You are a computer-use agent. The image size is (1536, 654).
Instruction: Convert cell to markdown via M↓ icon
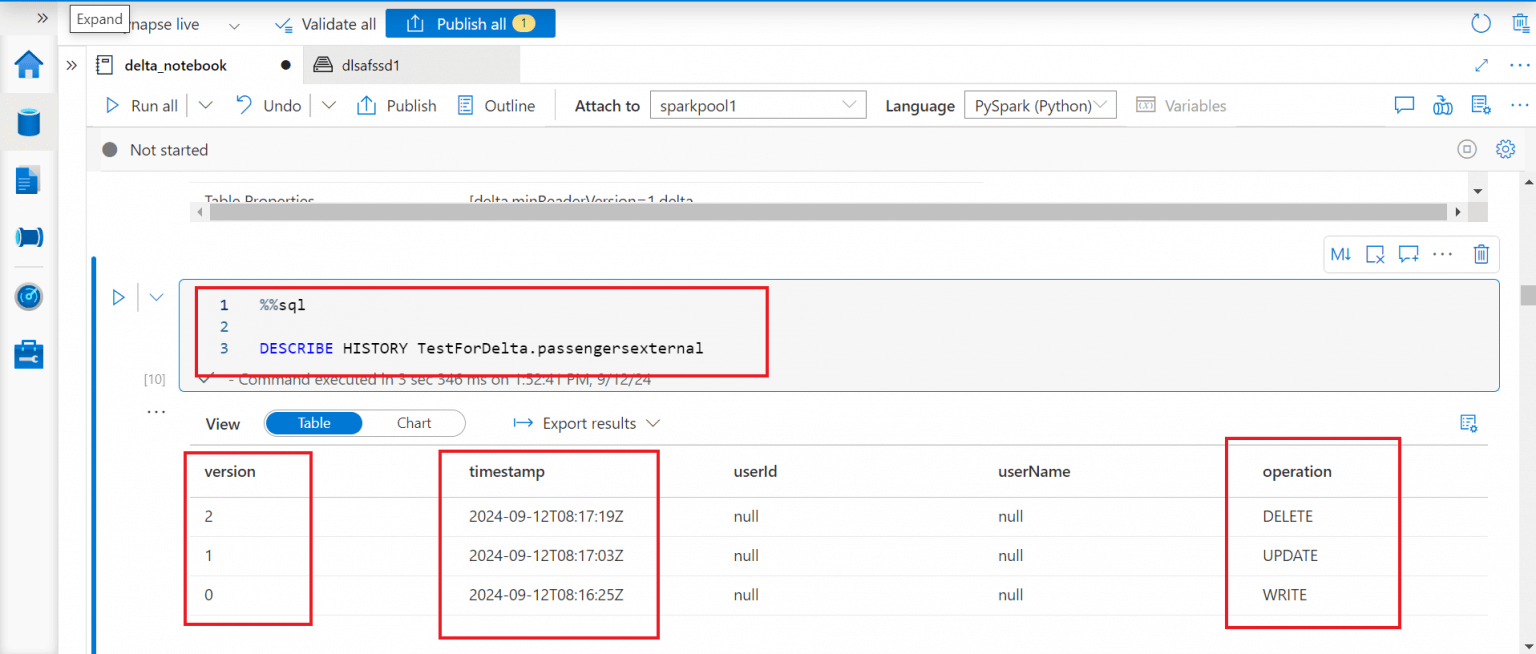(x=1340, y=254)
